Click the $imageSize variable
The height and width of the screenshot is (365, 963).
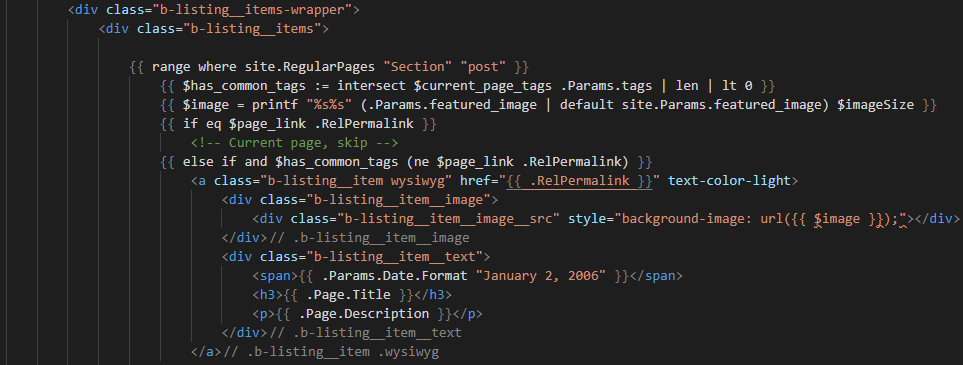pos(876,104)
